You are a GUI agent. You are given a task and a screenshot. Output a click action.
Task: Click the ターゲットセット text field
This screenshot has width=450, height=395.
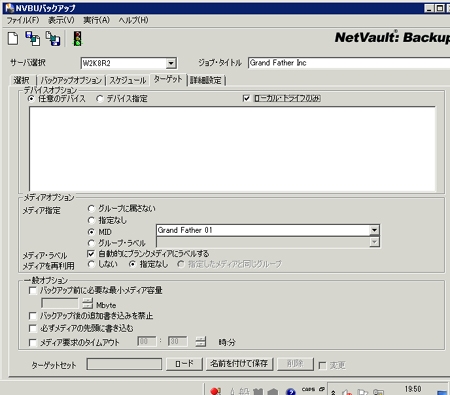tap(124, 364)
